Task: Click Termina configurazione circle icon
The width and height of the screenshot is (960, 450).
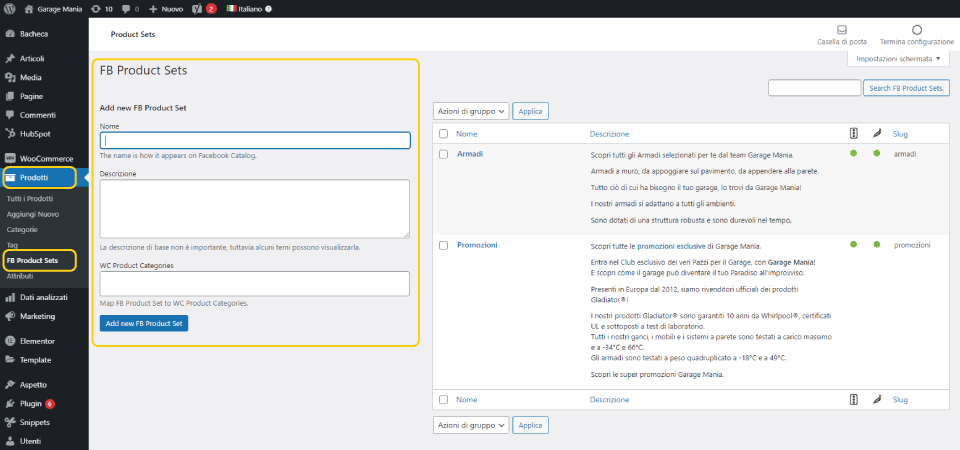Action: pyautogui.click(x=917, y=29)
